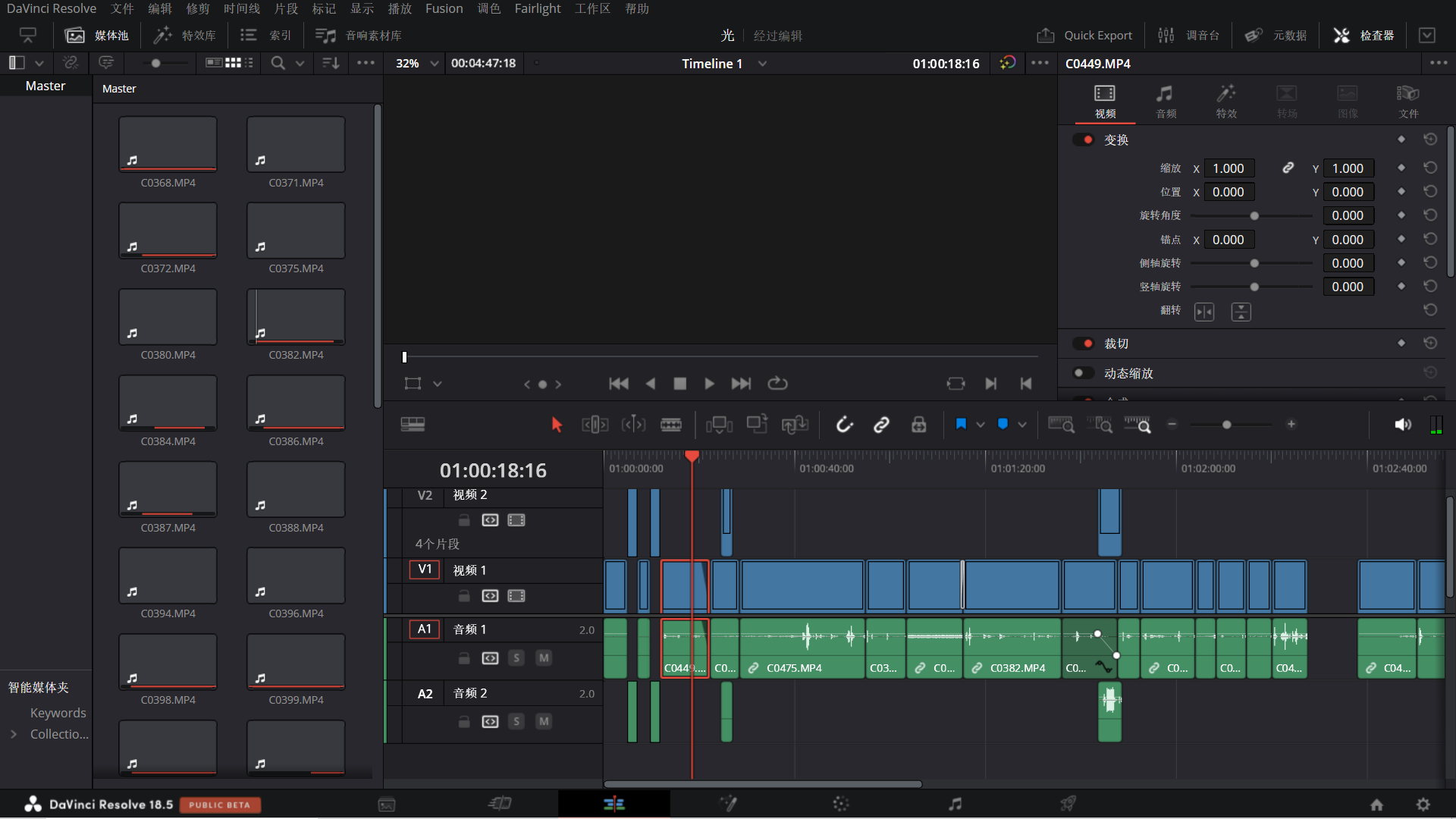Stop playback
Screen dimensions: 1456x819
pyautogui.click(x=680, y=384)
